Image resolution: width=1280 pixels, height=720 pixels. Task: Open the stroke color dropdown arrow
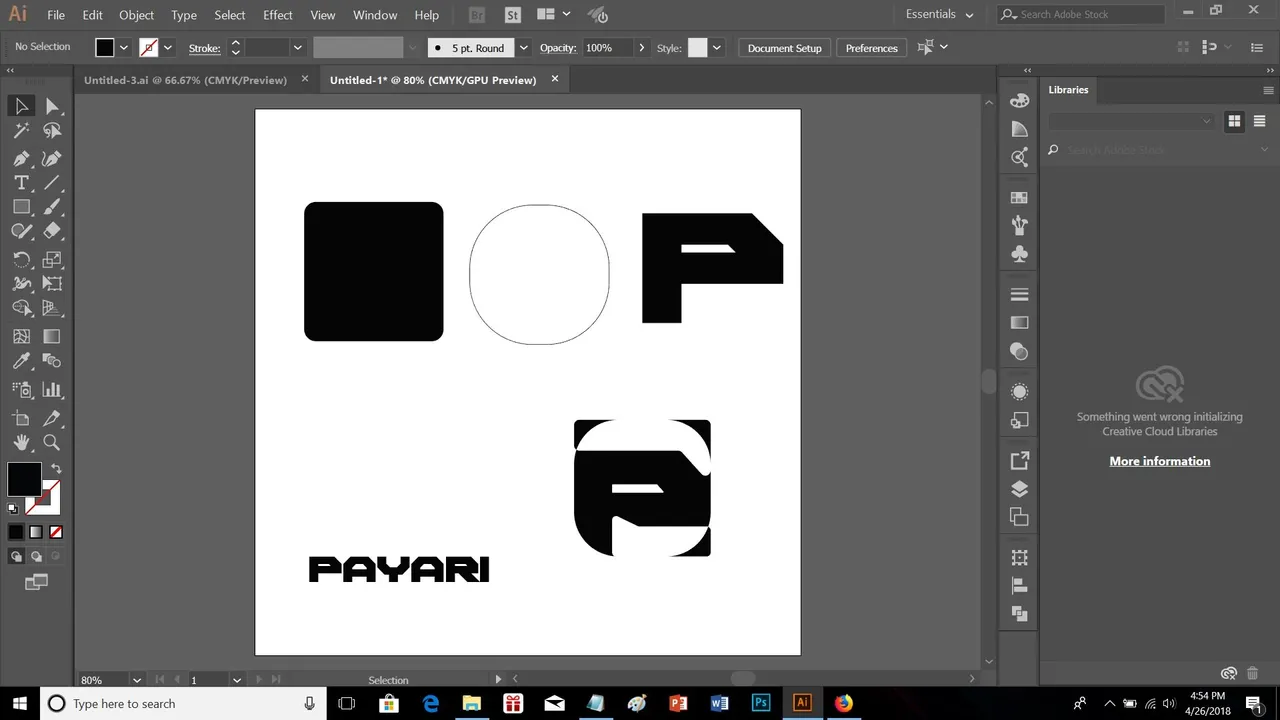167,48
